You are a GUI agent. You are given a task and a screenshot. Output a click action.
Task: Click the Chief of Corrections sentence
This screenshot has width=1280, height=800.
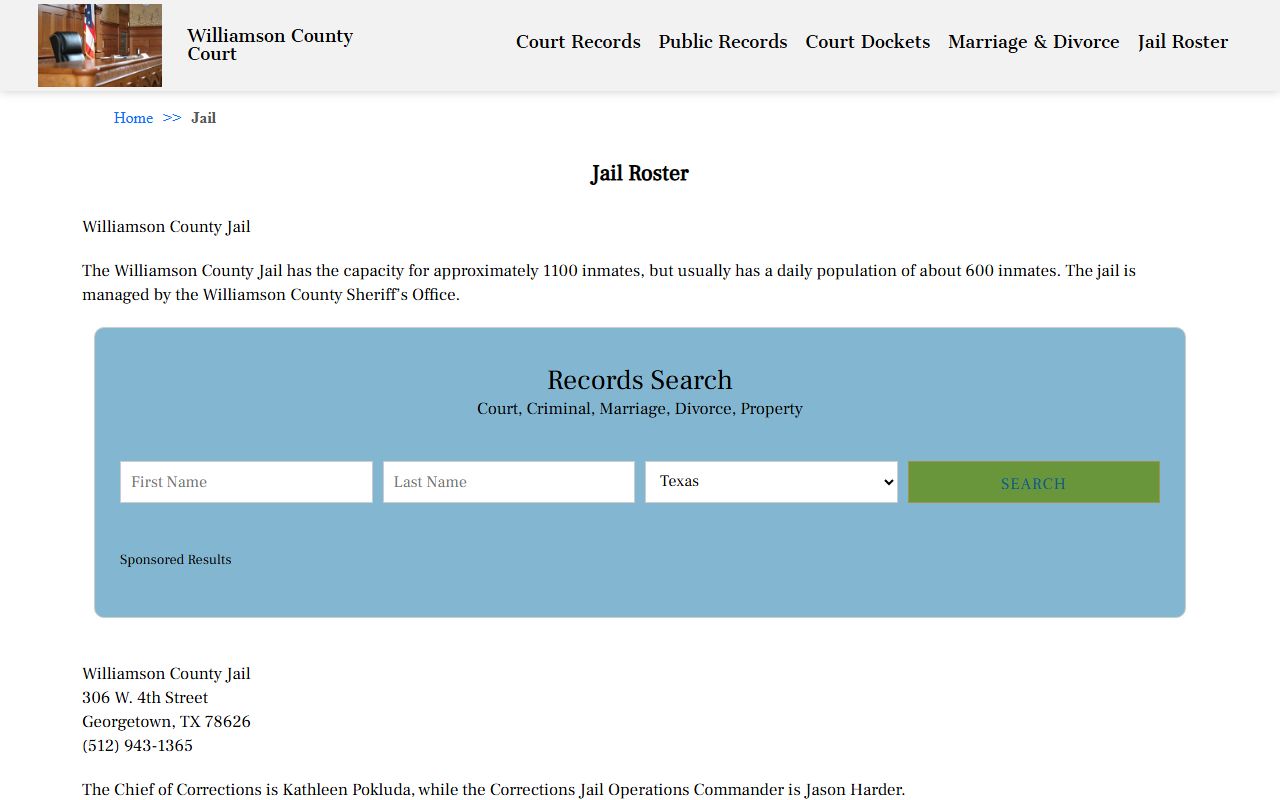point(494,790)
